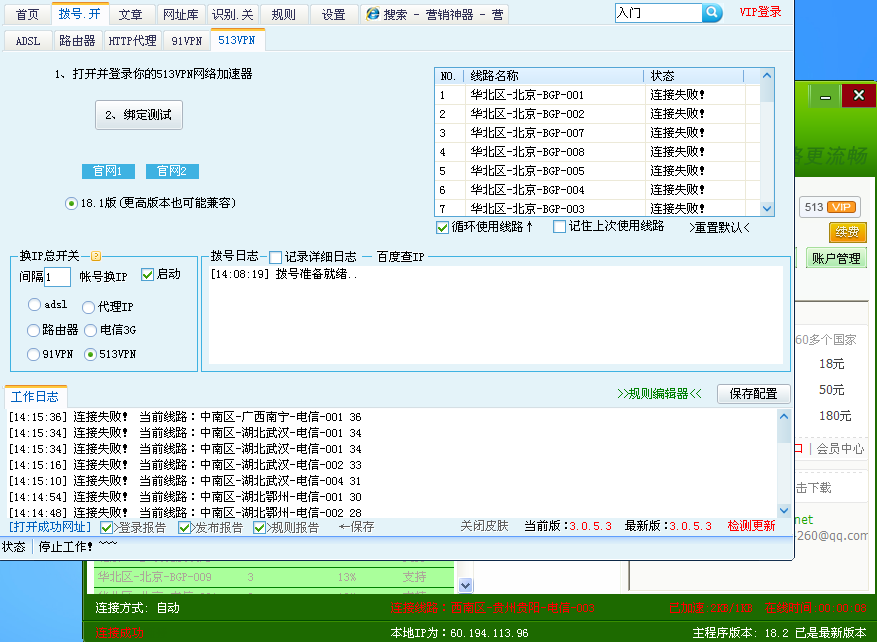The width and height of the screenshot is (877, 642).
Task: Click the blue magnifier search icon
Action: coord(713,13)
